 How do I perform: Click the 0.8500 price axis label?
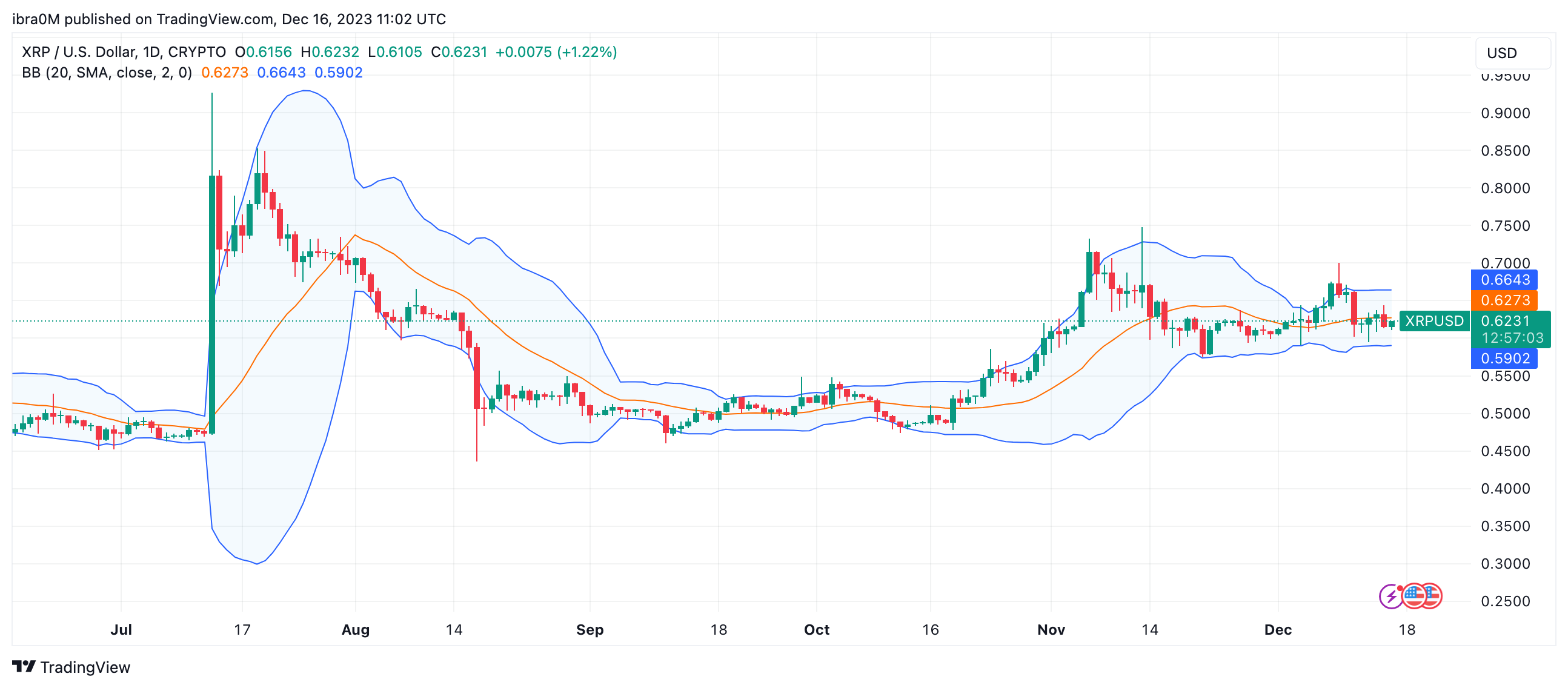(x=1505, y=151)
